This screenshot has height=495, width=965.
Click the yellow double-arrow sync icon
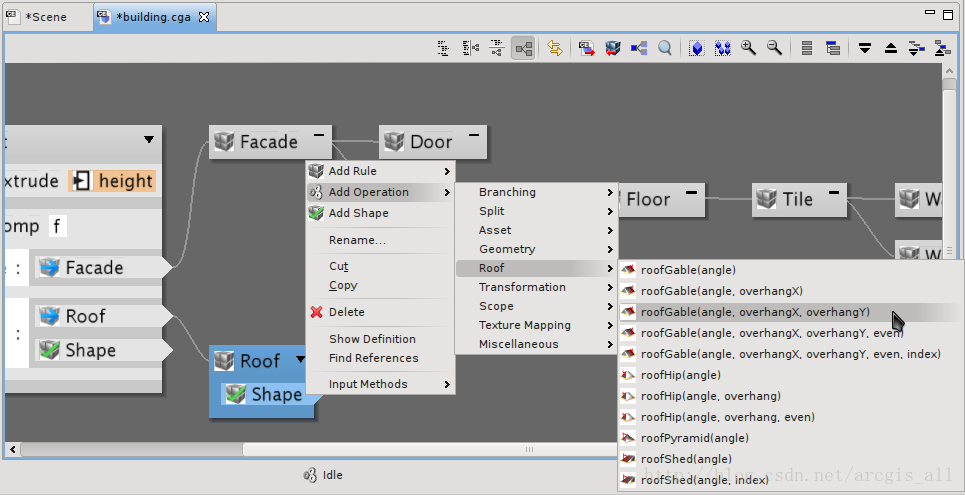(555, 48)
